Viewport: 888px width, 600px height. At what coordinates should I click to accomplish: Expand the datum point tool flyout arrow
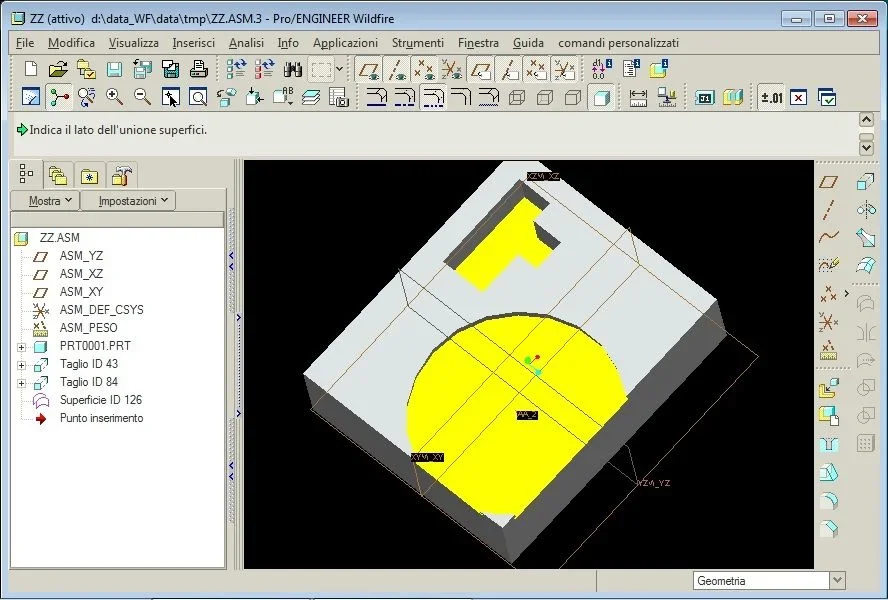pos(847,293)
